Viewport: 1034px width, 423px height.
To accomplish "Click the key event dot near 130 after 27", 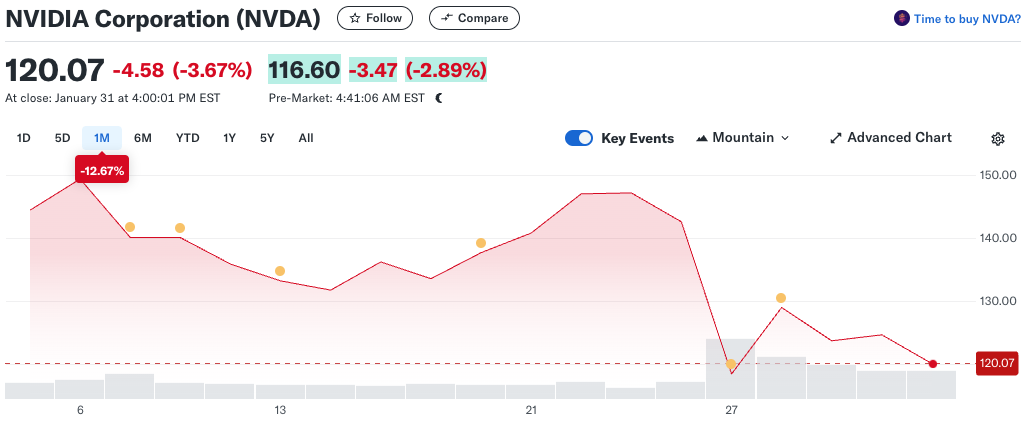I will pos(781,298).
